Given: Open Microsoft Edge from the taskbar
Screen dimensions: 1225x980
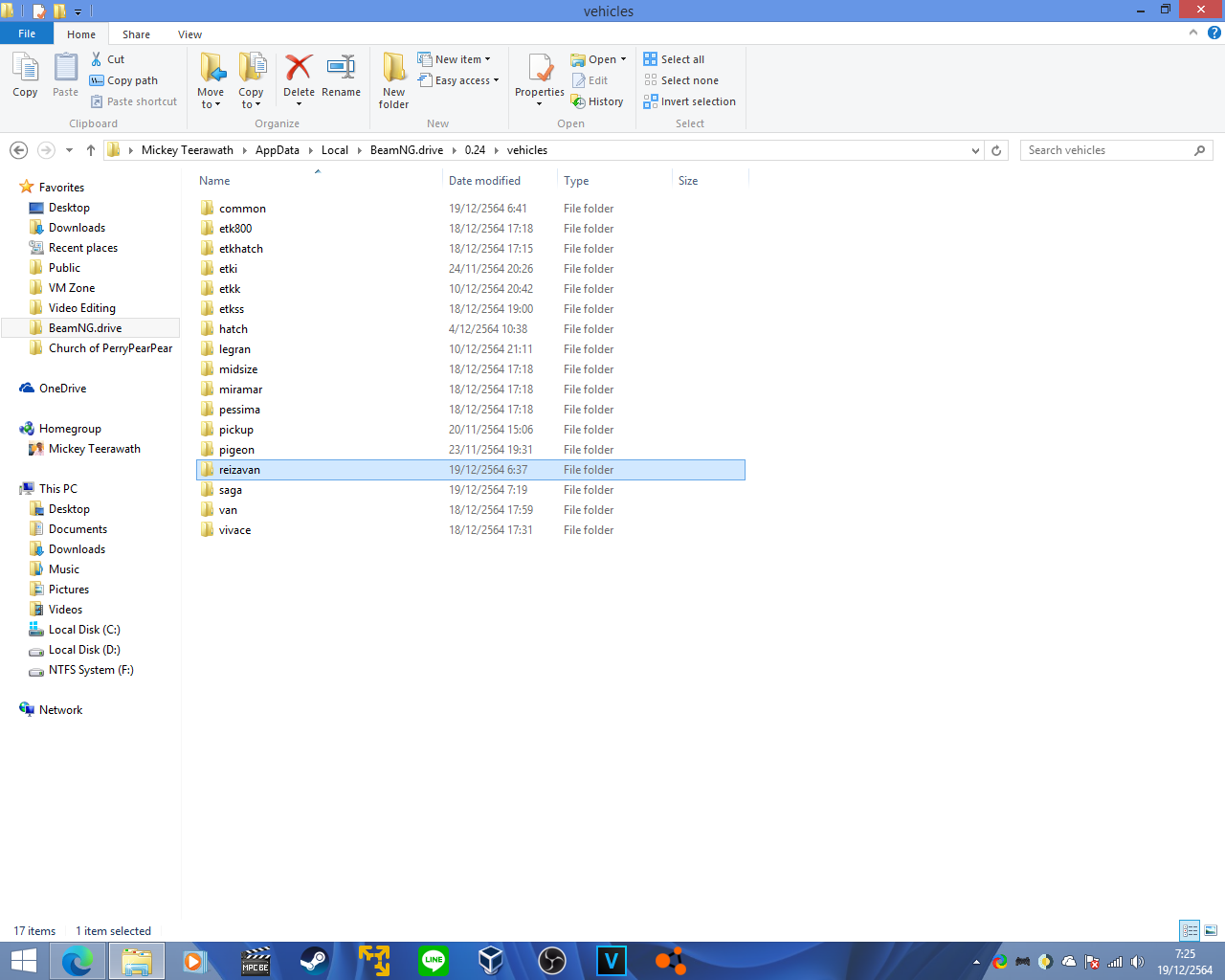Looking at the screenshot, I should [x=78, y=960].
